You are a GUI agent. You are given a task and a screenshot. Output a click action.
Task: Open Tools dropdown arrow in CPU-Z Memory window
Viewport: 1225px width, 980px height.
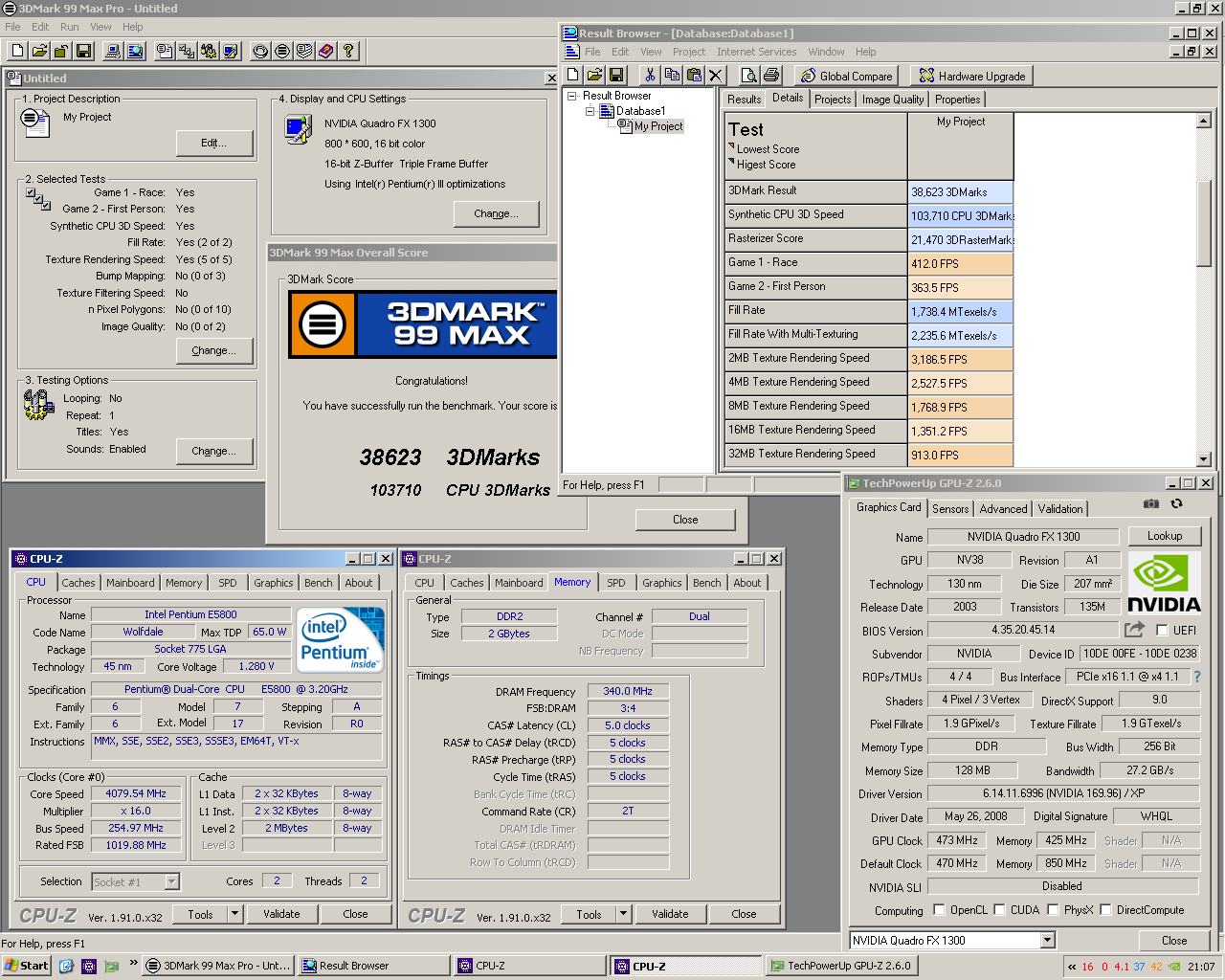(623, 914)
